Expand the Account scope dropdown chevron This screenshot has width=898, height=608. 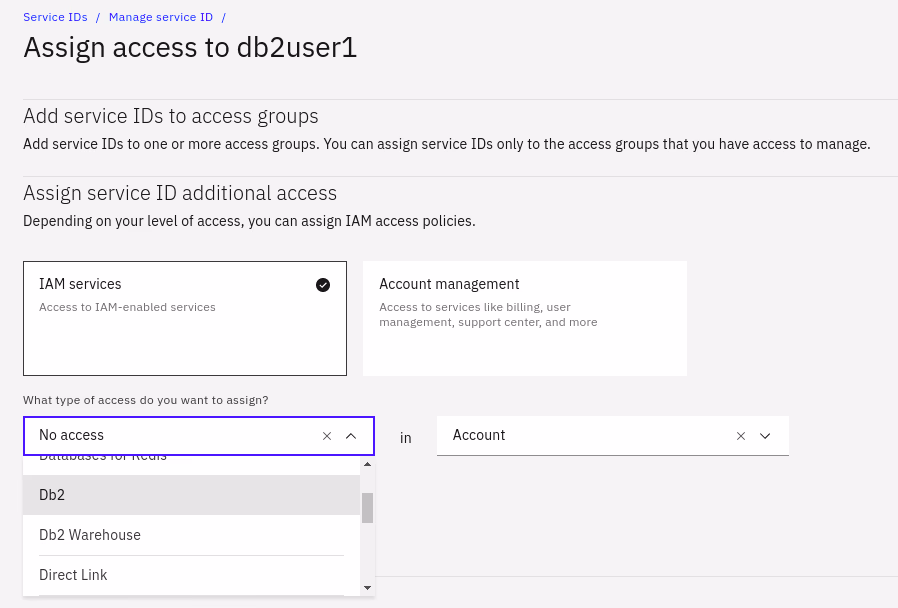click(x=765, y=436)
